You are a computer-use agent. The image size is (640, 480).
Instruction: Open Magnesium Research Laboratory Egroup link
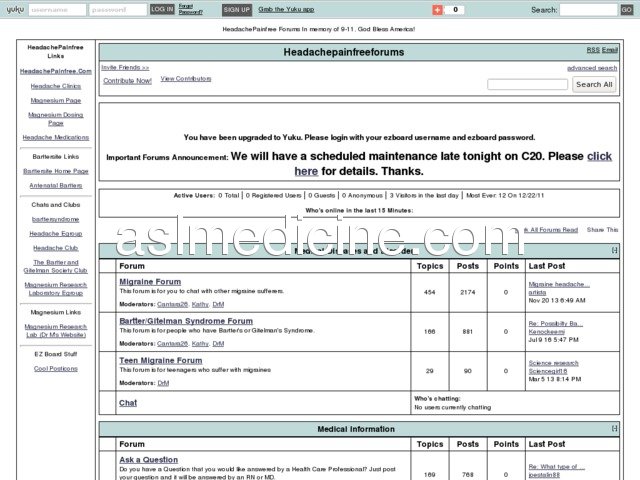56,289
